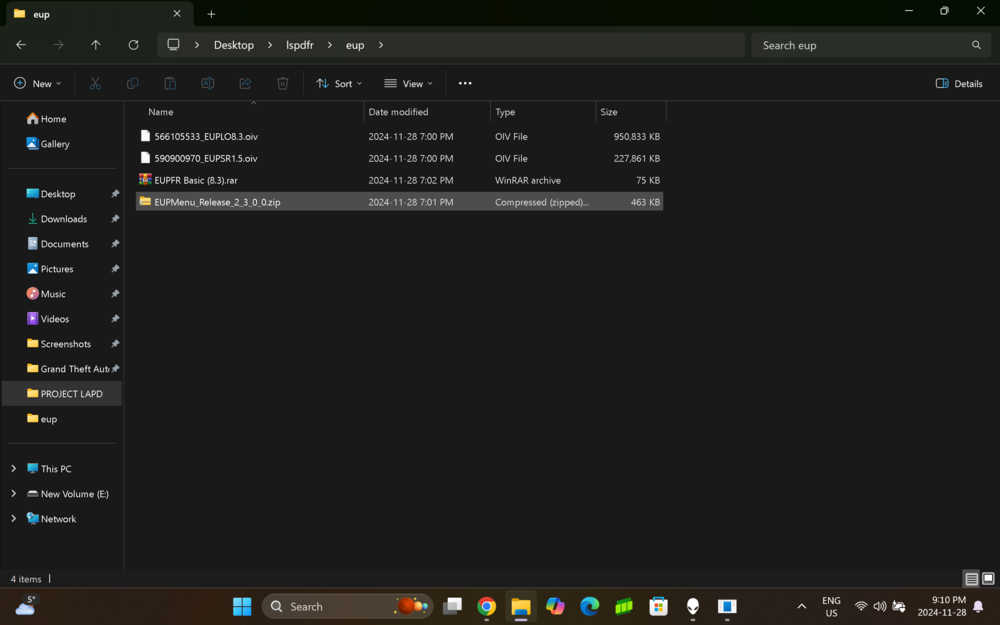The height and width of the screenshot is (625, 1000).
Task: Switch to details layout via status bar toggle
Action: [x=971, y=579]
